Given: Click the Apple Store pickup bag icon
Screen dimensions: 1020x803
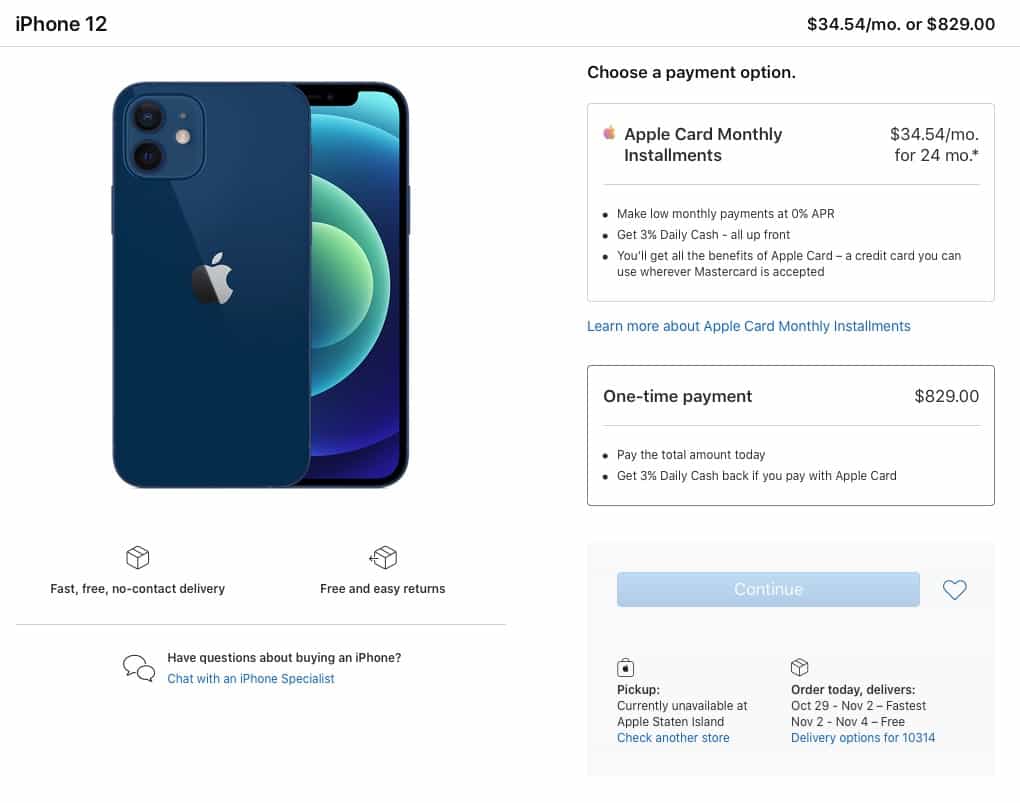Looking at the screenshot, I should (625, 667).
